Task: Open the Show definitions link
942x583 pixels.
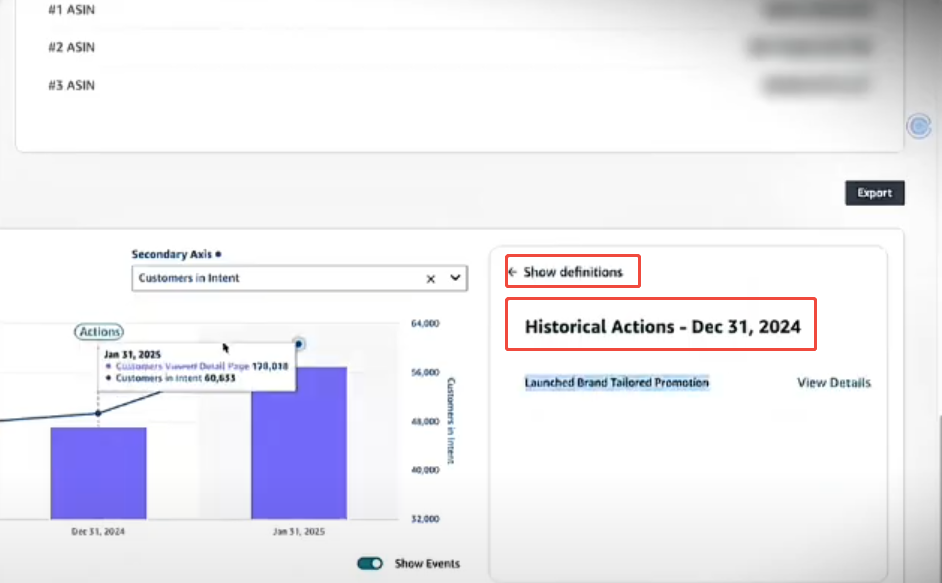Action: [x=572, y=272]
